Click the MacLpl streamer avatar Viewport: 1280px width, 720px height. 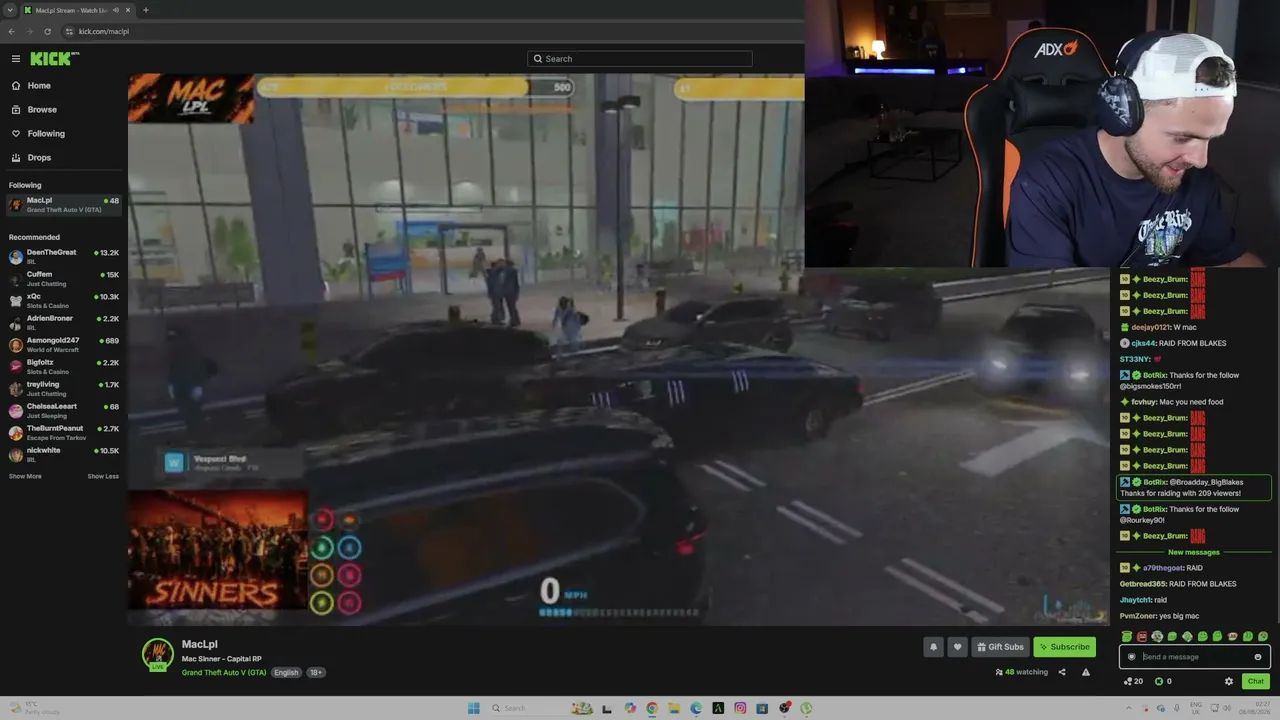point(157,654)
